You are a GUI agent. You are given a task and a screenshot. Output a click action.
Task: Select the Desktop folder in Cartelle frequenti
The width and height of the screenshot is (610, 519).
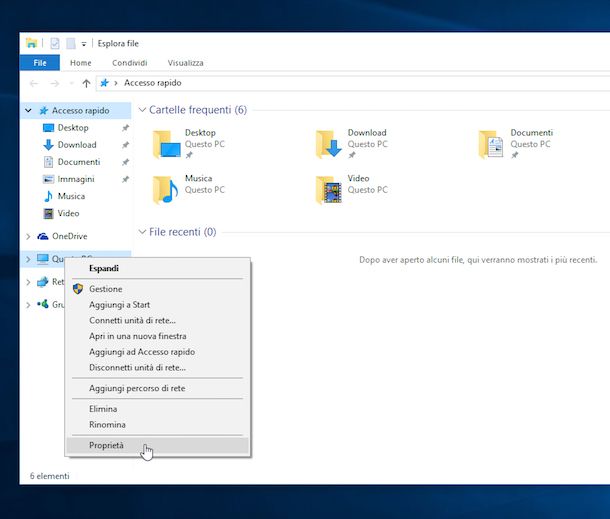tap(189, 144)
